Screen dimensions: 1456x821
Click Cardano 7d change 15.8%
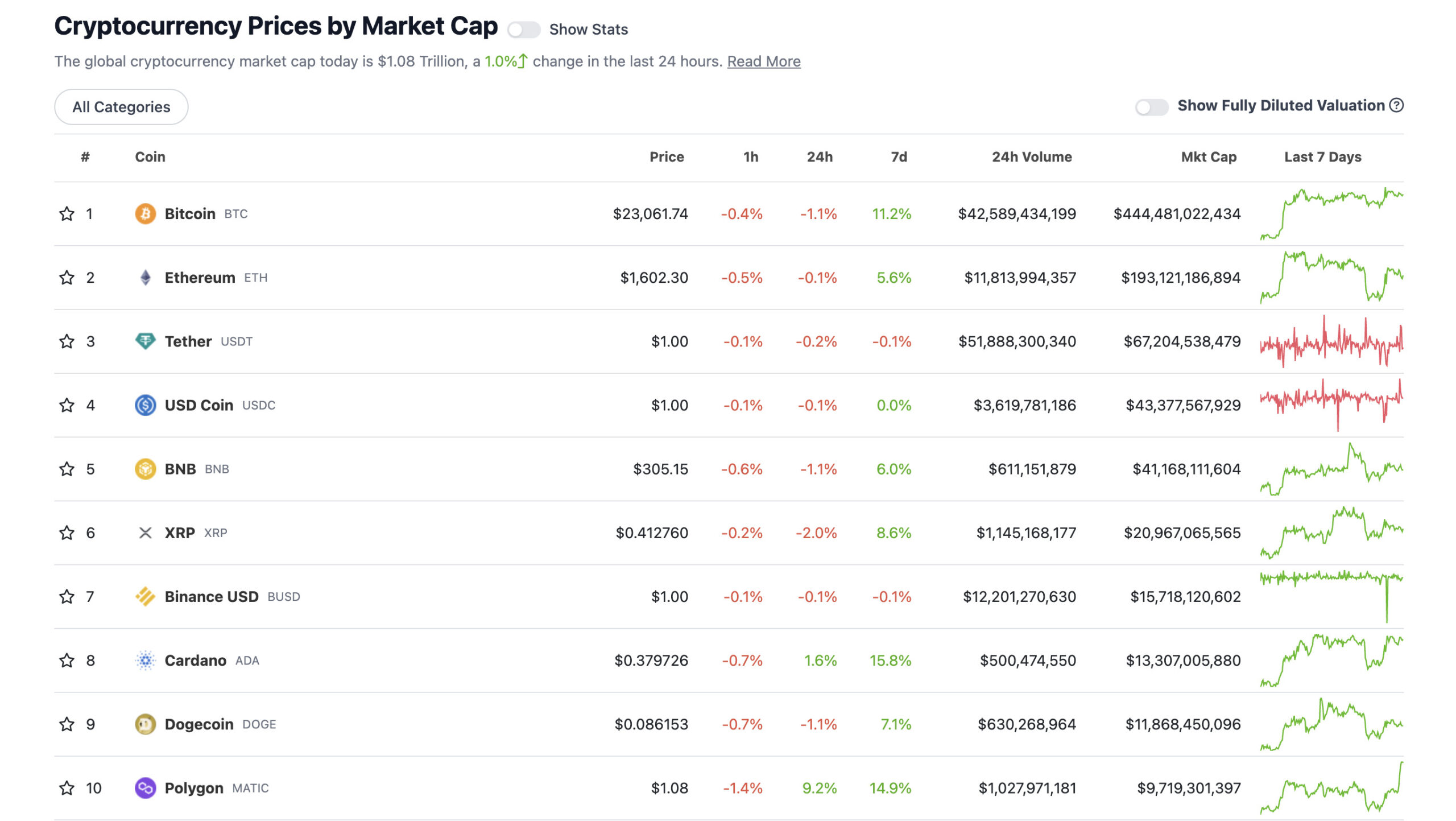[890, 660]
